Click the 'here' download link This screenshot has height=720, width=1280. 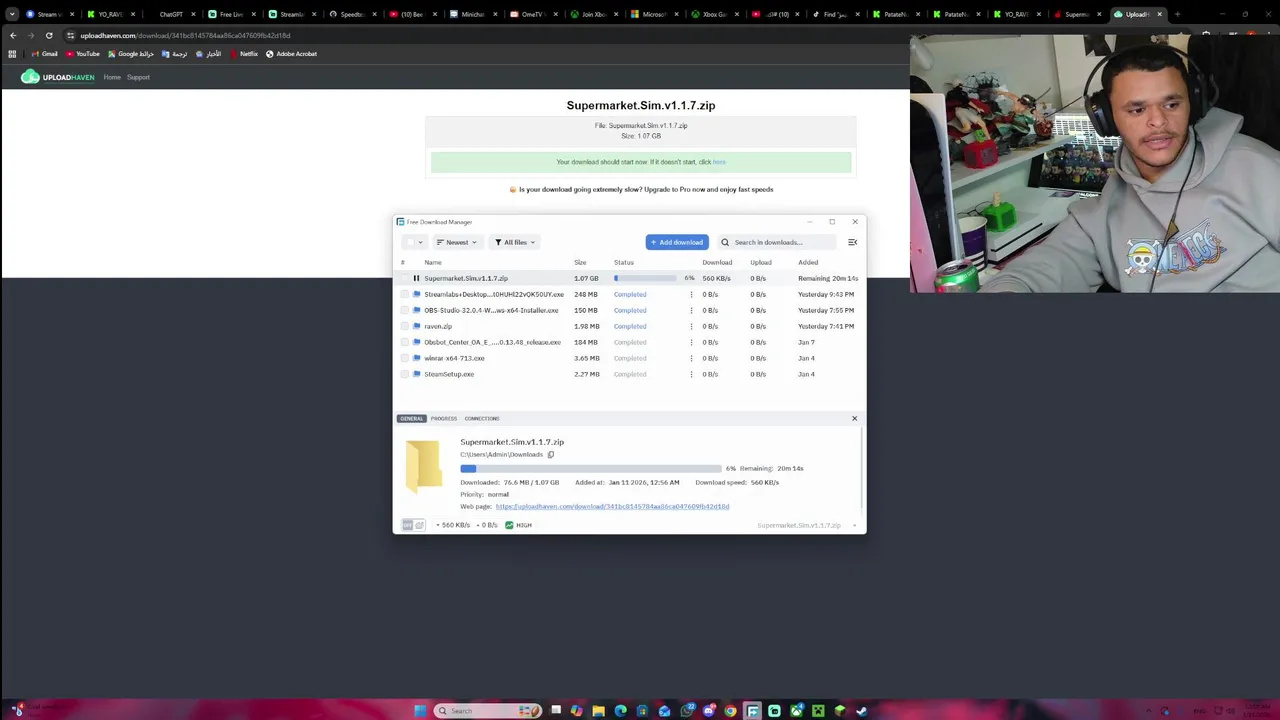719,162
